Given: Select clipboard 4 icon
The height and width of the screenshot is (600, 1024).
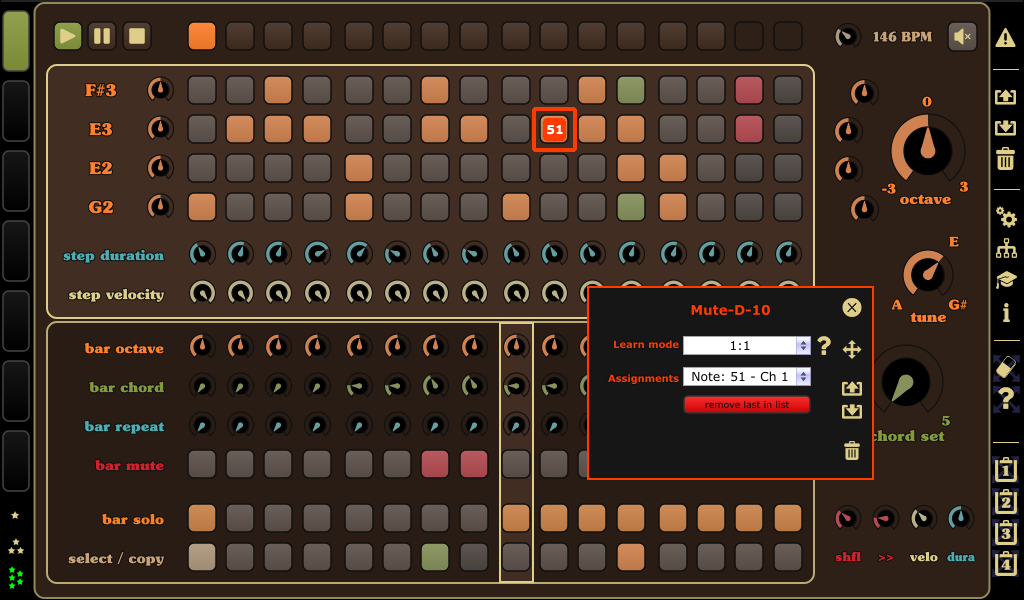Looking at the screenshot, I should (x=1006, y=563).
